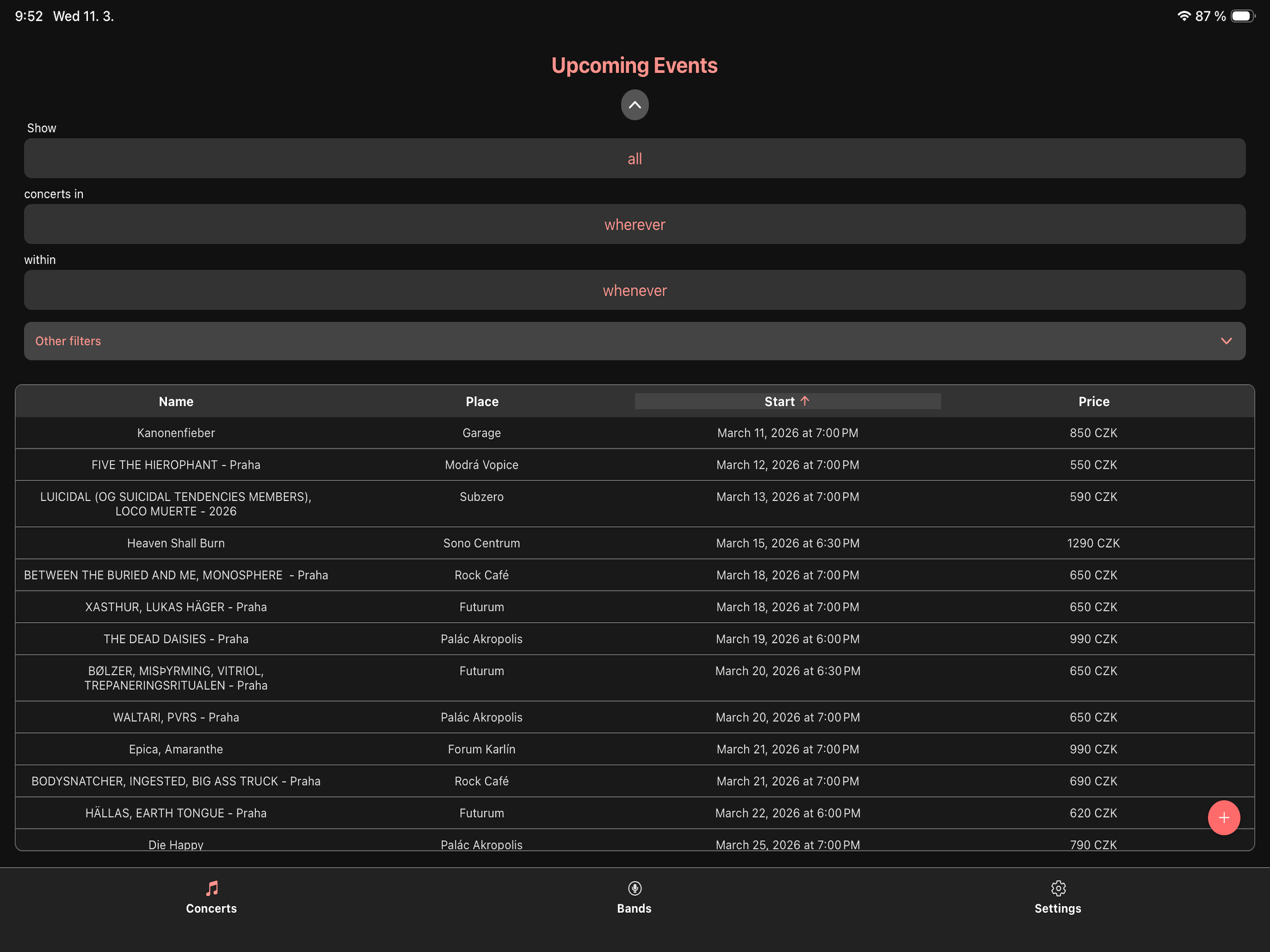This screenshot has height=952, width=1270.
Task: Open the Heaven Shall Burn event
Action: click(x=635, y=543)
